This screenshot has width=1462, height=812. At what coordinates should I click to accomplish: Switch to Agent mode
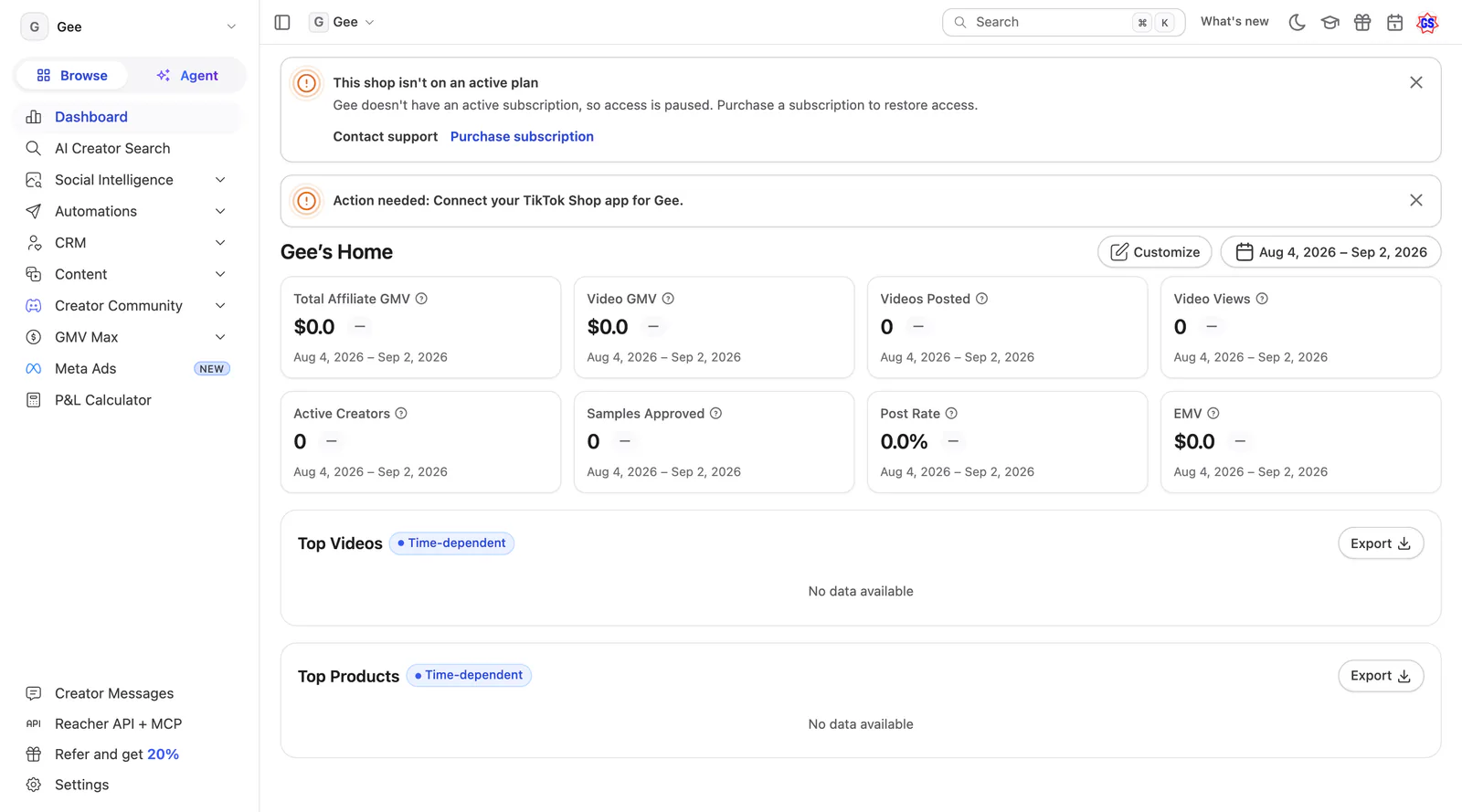coord(187,76)
